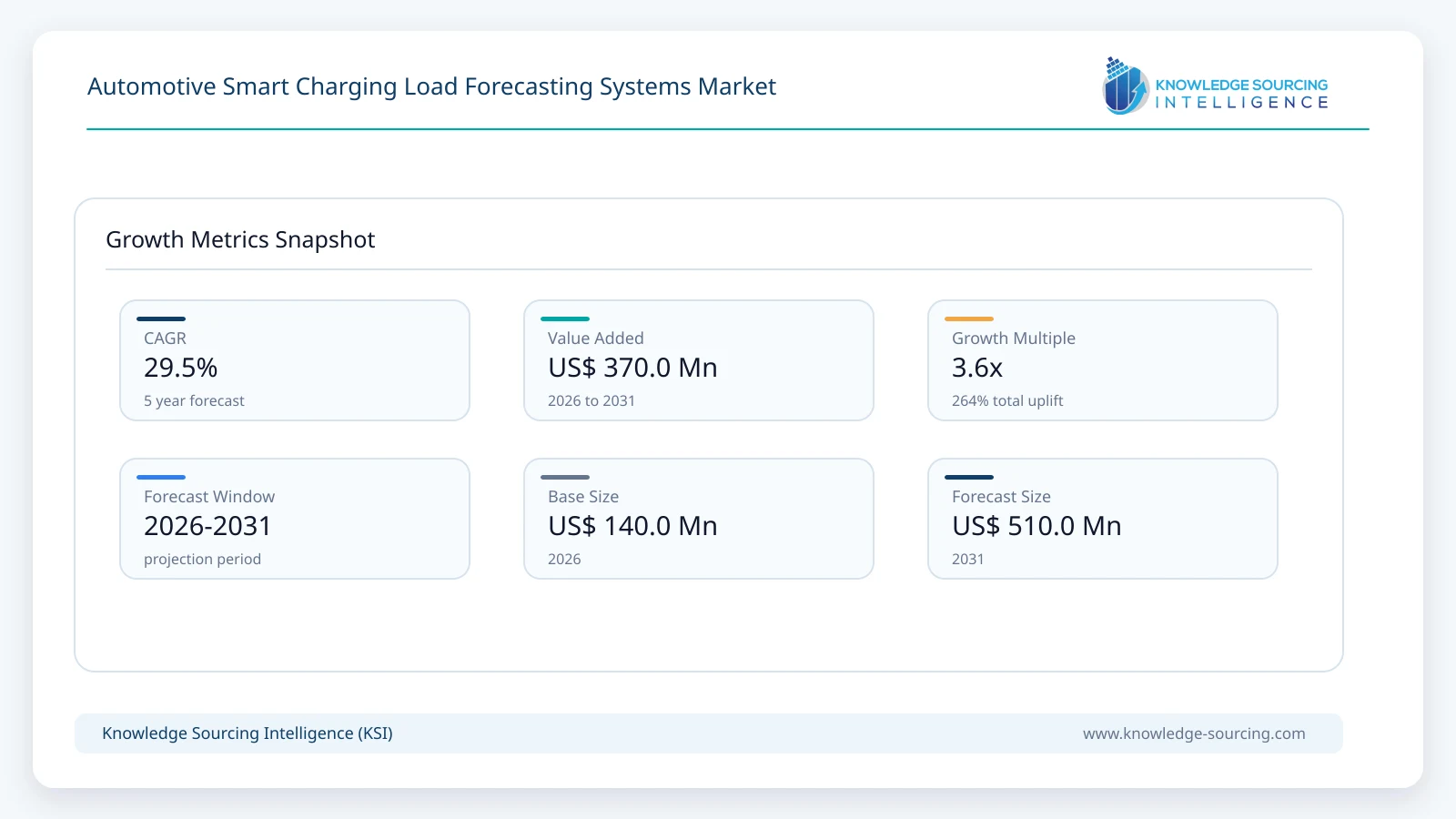
Task: Click the 'CAGR' card label
Action: tap(165, 339)
